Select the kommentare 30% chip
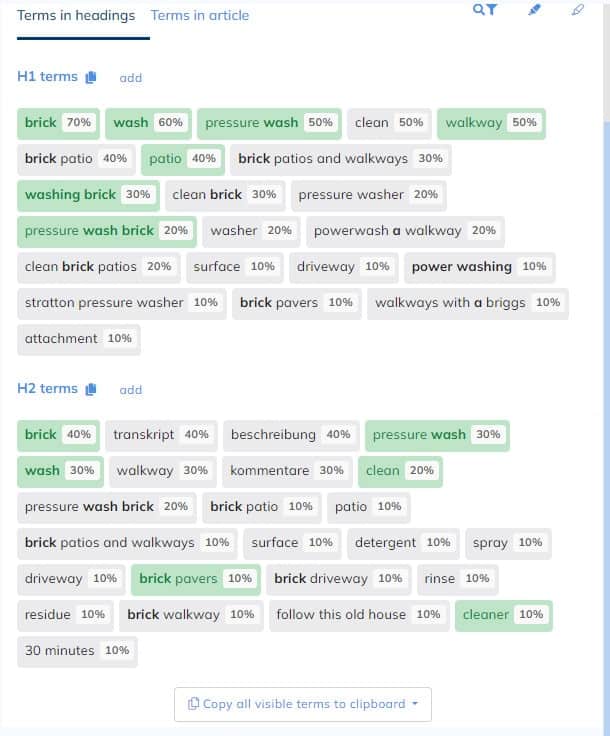Screen dimensions: 610x736 pyautogui.click(x=287, y=472)
